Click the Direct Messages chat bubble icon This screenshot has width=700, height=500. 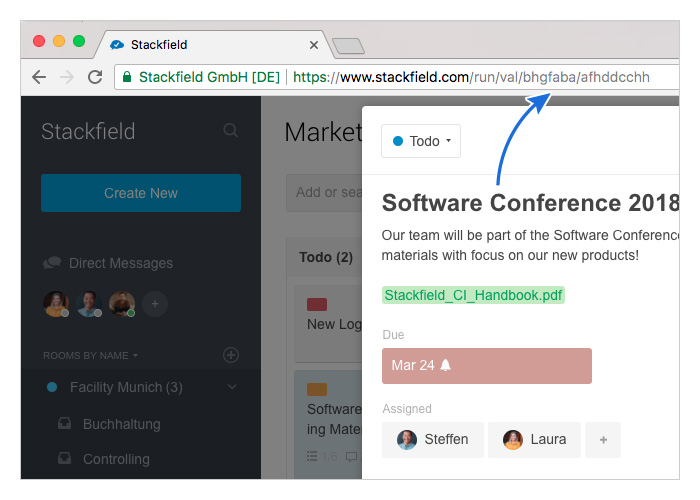[52, 262]
